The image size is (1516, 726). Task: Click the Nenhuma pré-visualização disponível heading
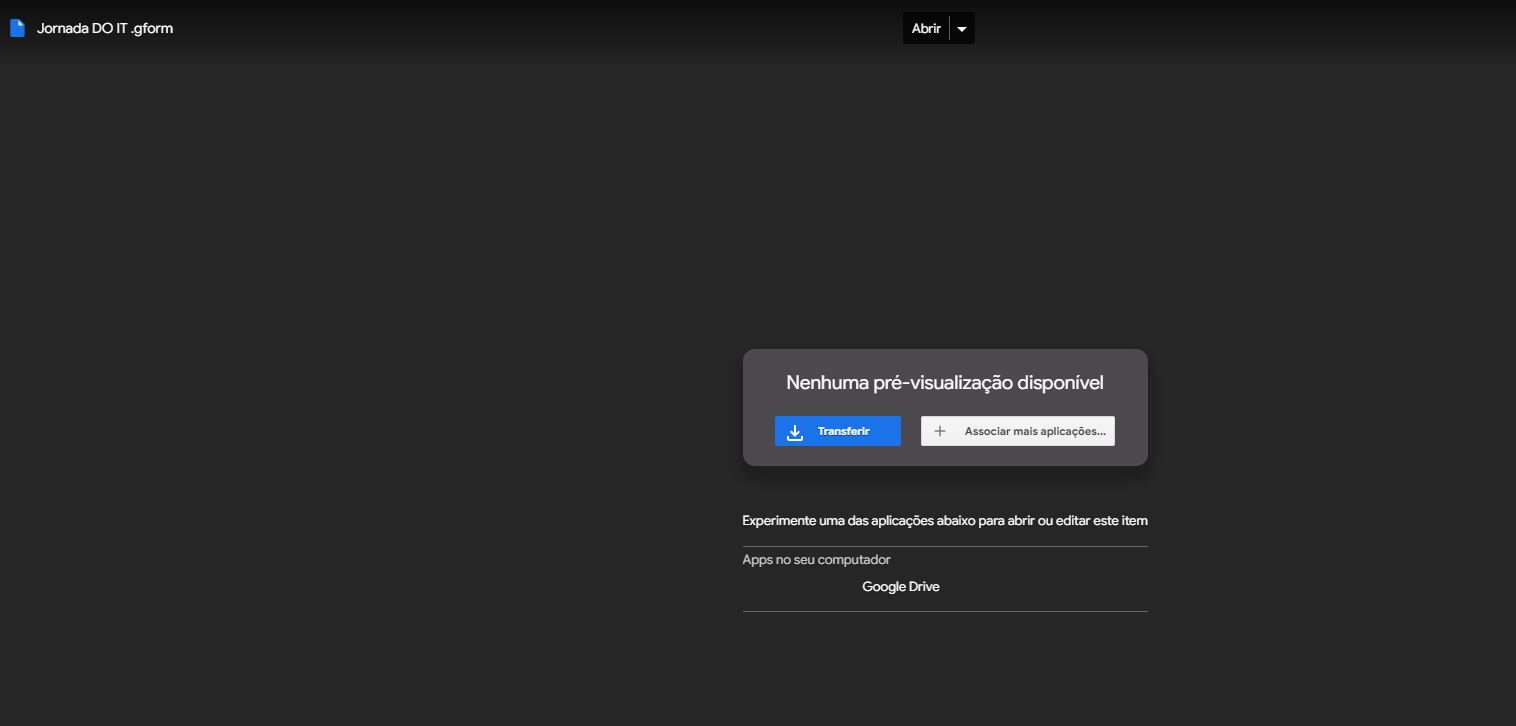coord(945,383)
